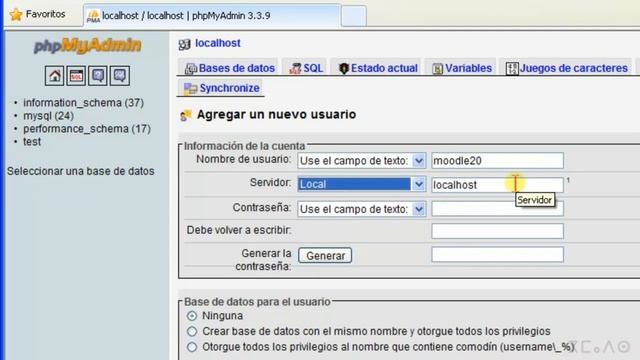This screenshot has height=360, width=640.
Task: Click the Synchronize tab icon
Action: coord(190,89)
